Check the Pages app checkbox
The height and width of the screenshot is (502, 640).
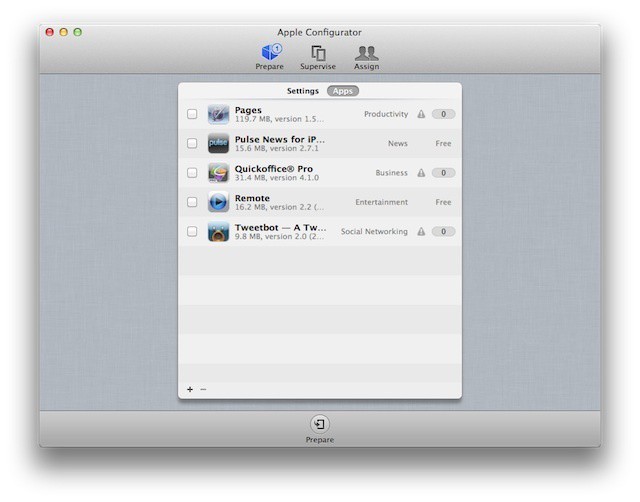click(192, 114)
